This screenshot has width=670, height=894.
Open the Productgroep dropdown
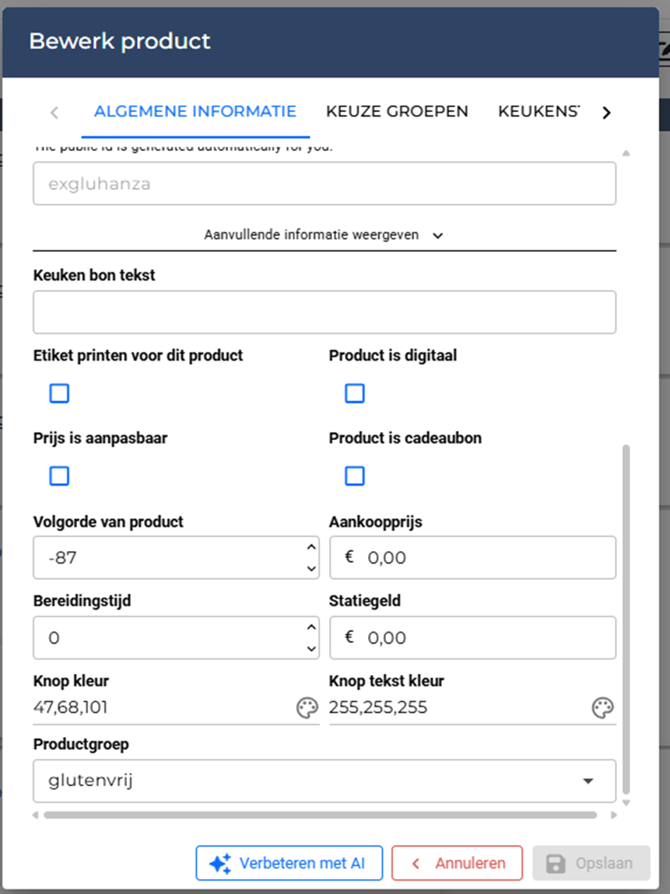tap(324, 780)
